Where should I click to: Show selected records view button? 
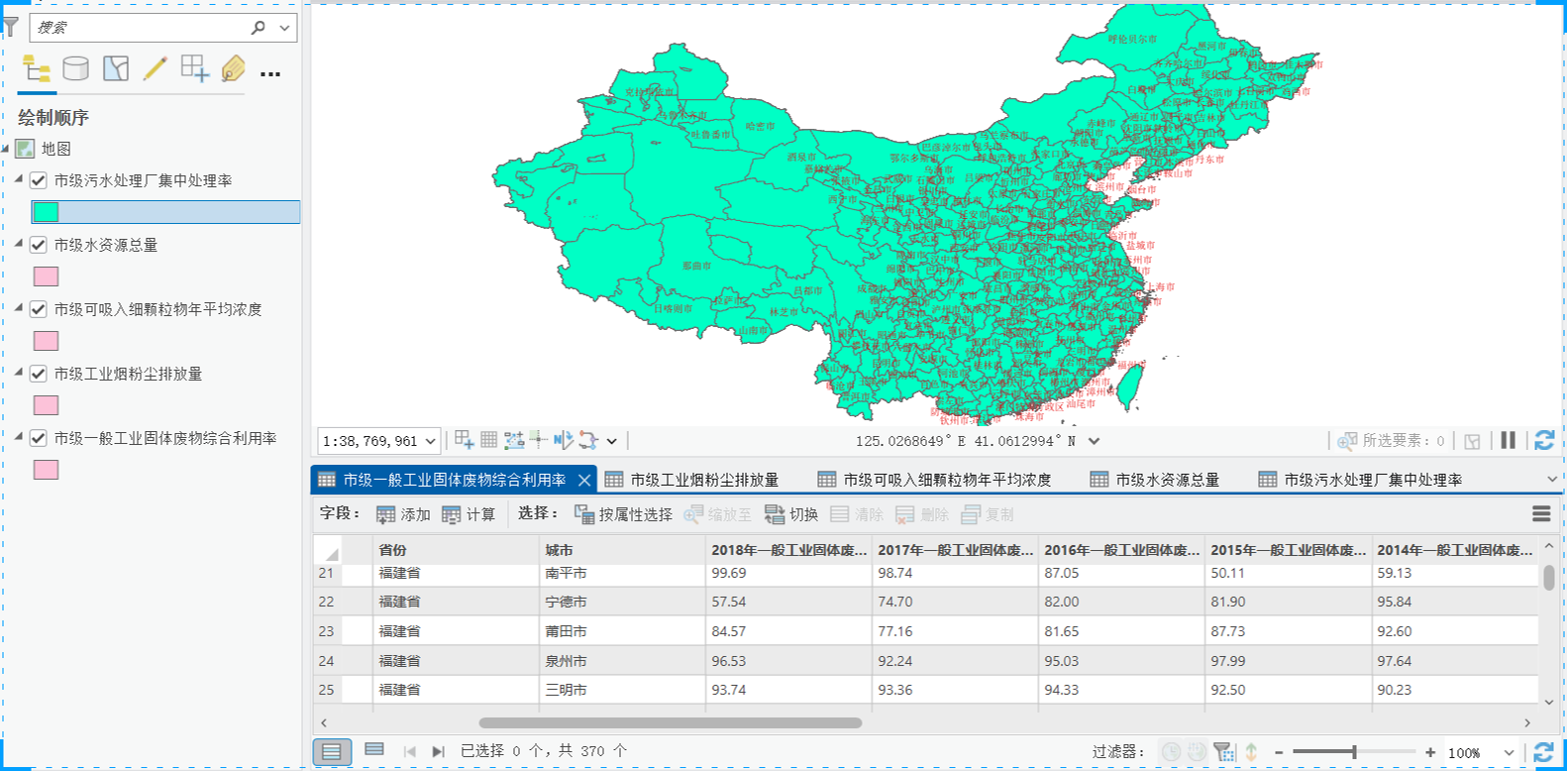(x=374, y=750)
